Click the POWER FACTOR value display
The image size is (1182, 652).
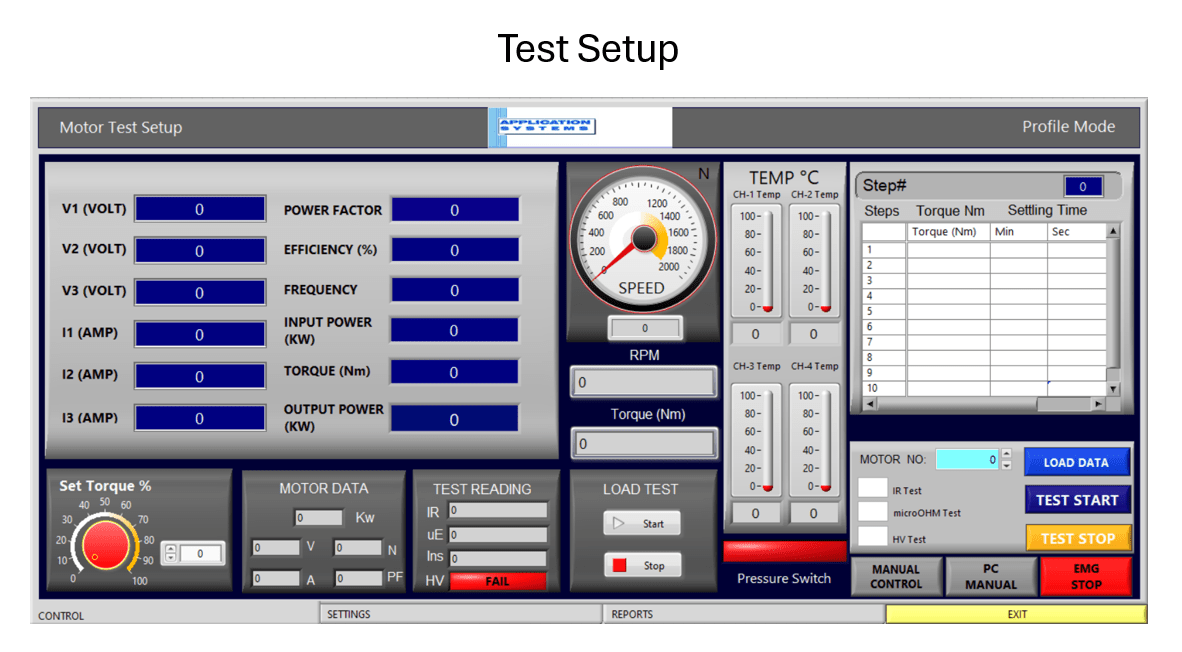tap(455, 210)
